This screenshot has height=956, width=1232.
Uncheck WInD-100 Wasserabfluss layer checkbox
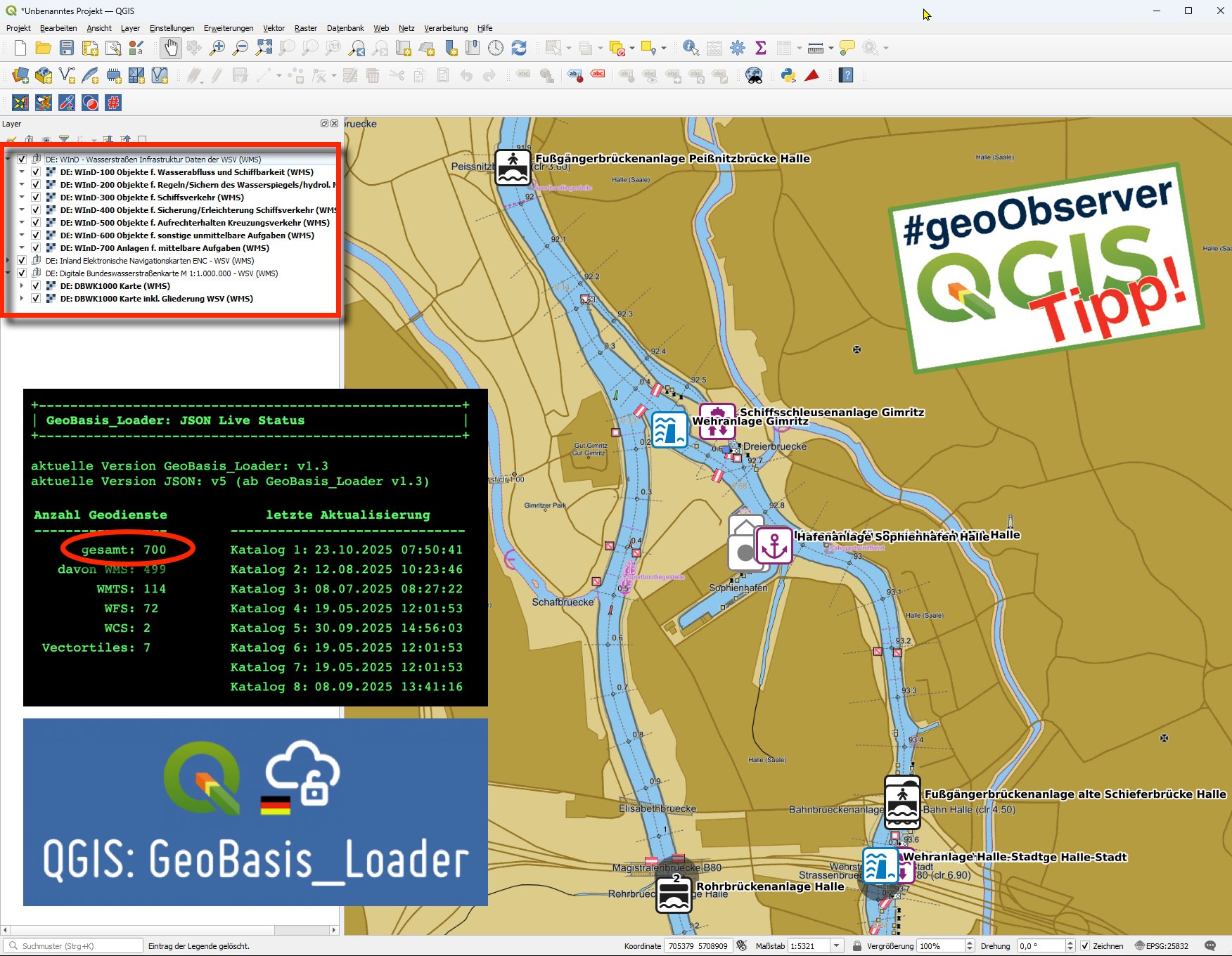point(36,172)
